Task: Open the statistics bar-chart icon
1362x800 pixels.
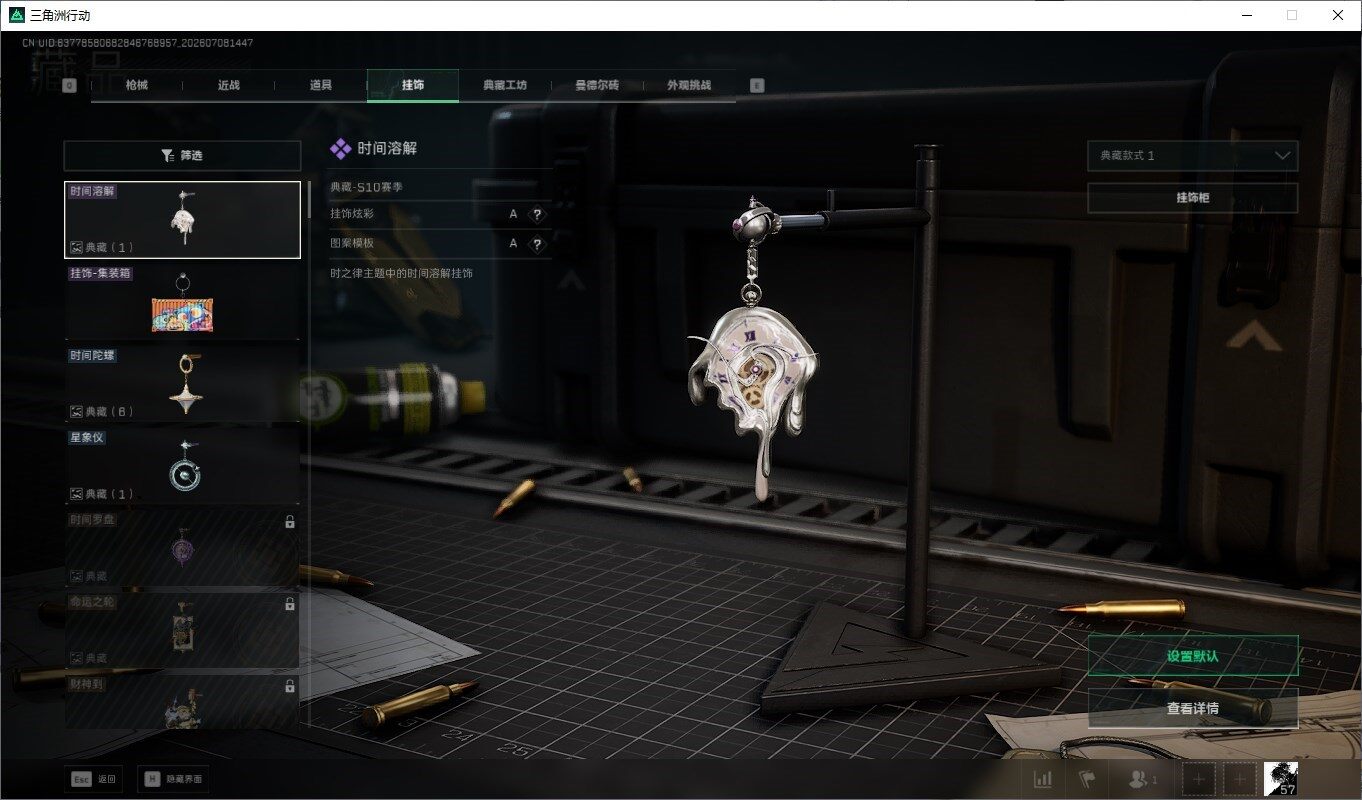Action: point(1043,779)
